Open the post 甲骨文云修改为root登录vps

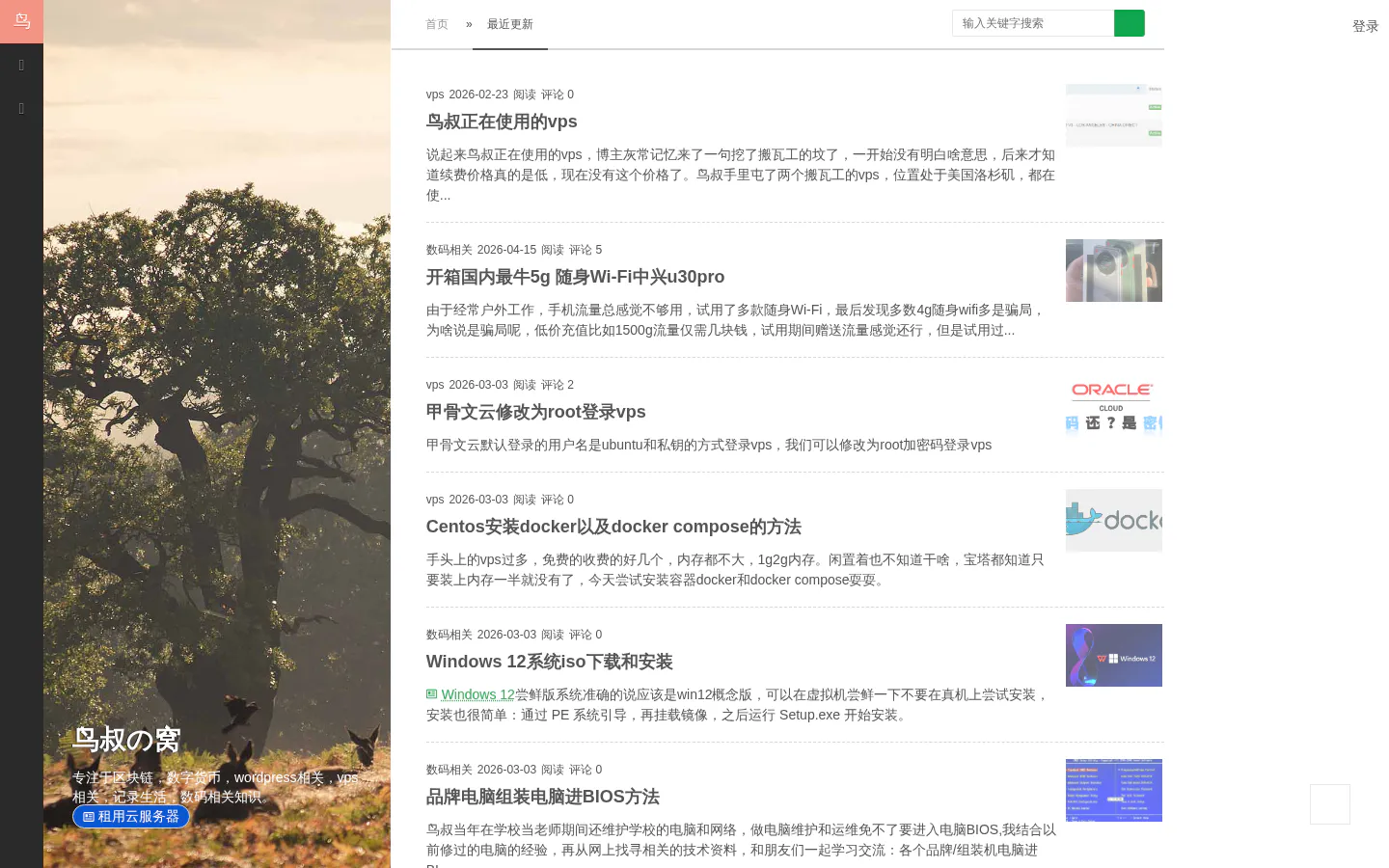tap(536, 412)
